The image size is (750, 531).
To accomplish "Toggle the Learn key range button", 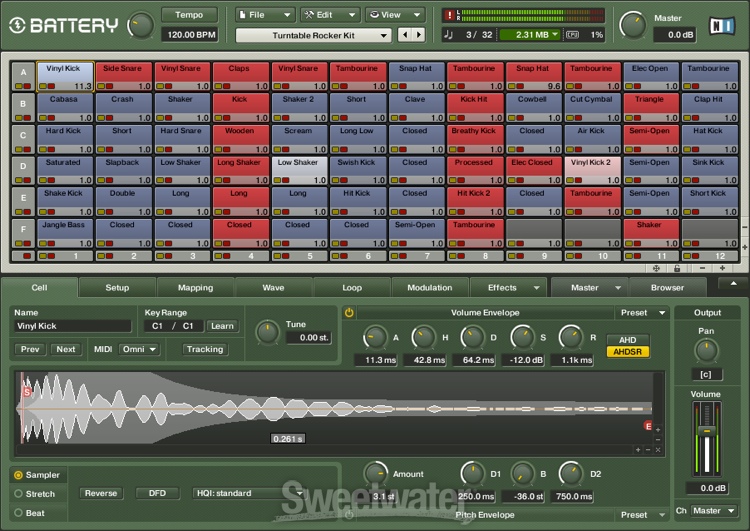I will [222, 326].
